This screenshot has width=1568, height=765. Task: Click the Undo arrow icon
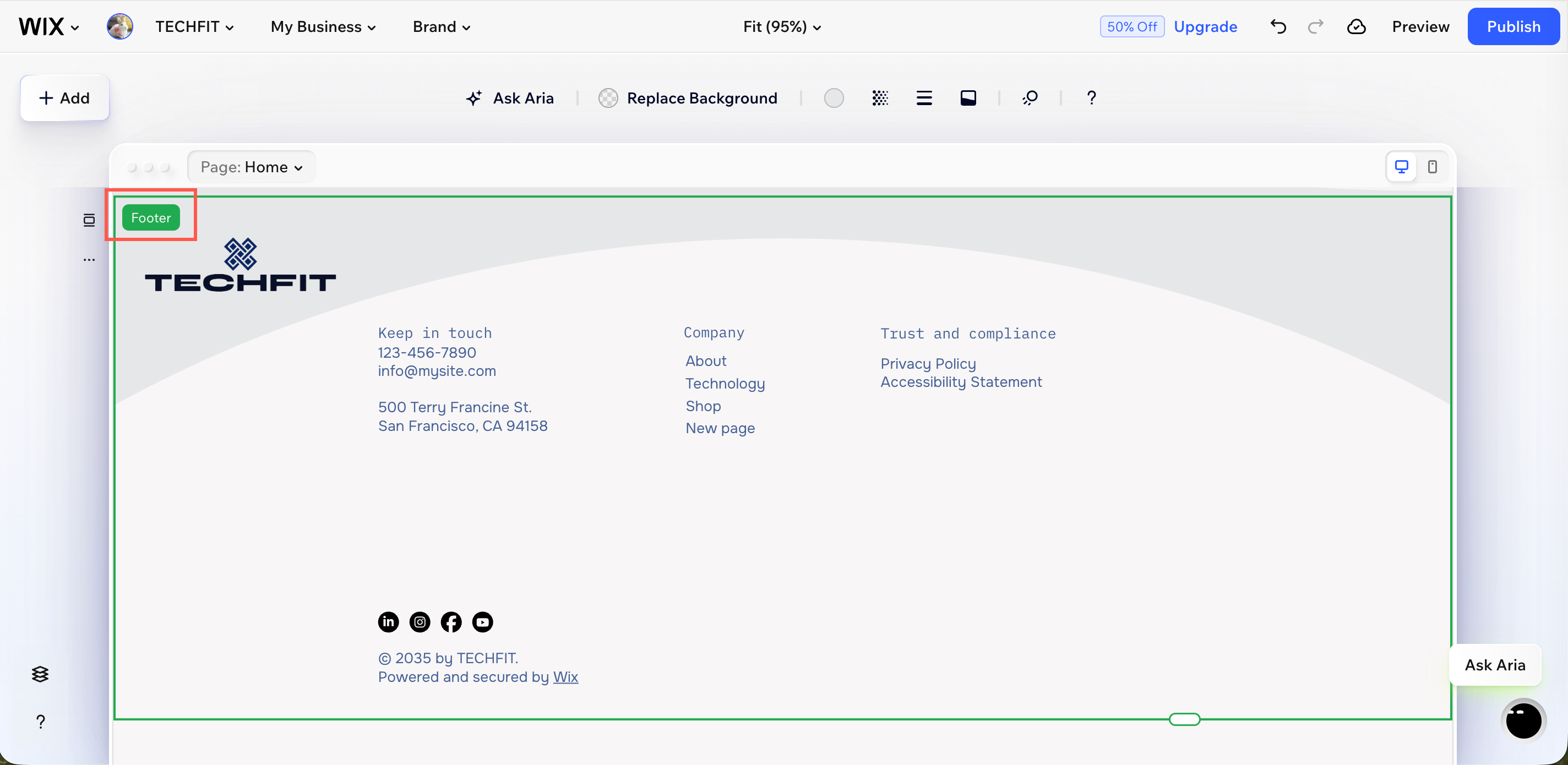1278,26
